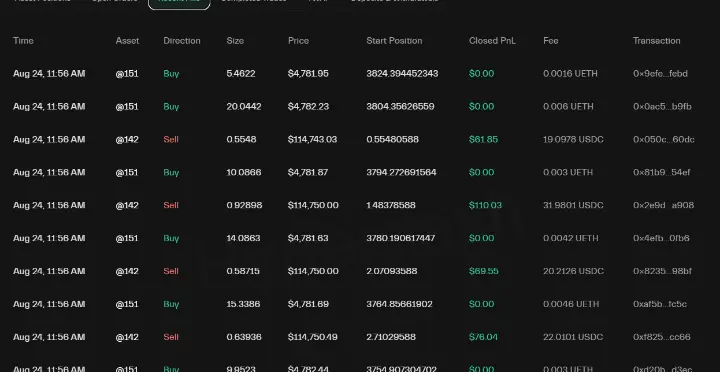Open transaction 0x4efb...0fb6

coord(661,238)
